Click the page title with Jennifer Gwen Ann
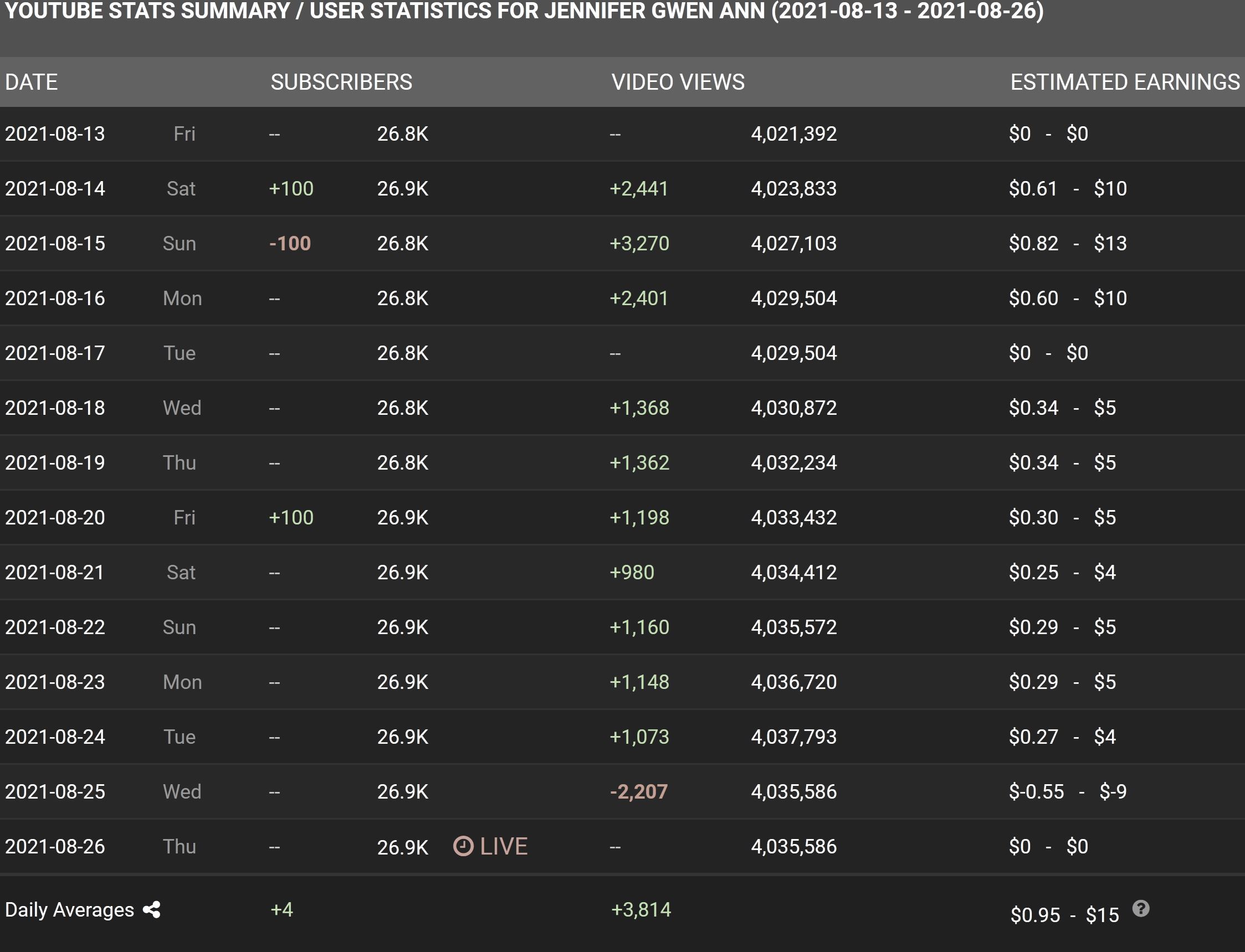1245x952 pixels. point(524,11)
